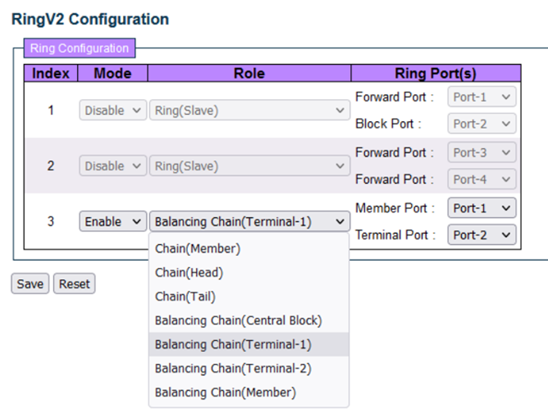Viewport: 548px width, 418px height.
Task: Choose Balancing Chain(Terminal-2) option
Action: coord(248,368)
